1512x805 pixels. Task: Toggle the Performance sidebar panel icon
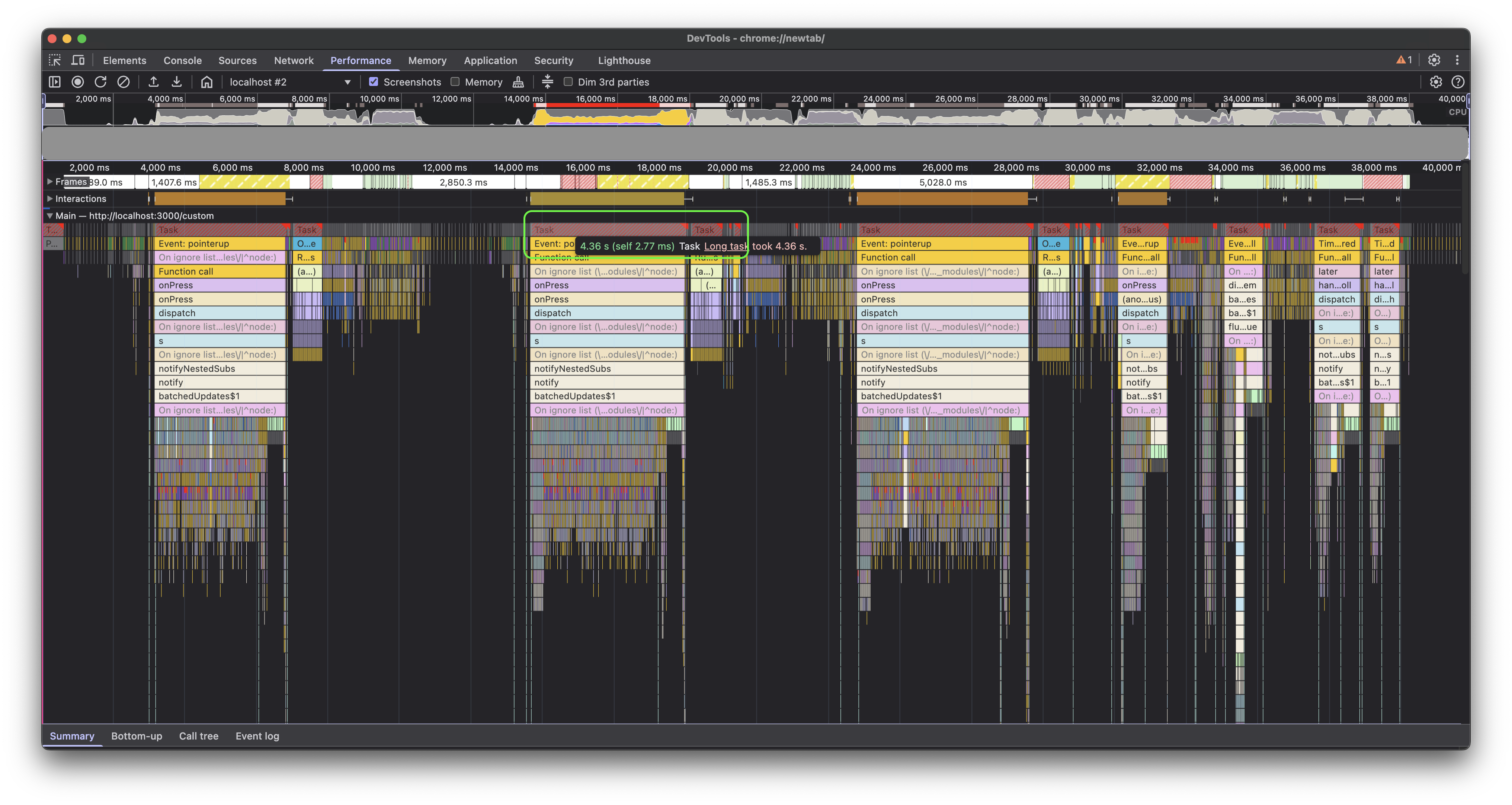[x=55, y=82]
